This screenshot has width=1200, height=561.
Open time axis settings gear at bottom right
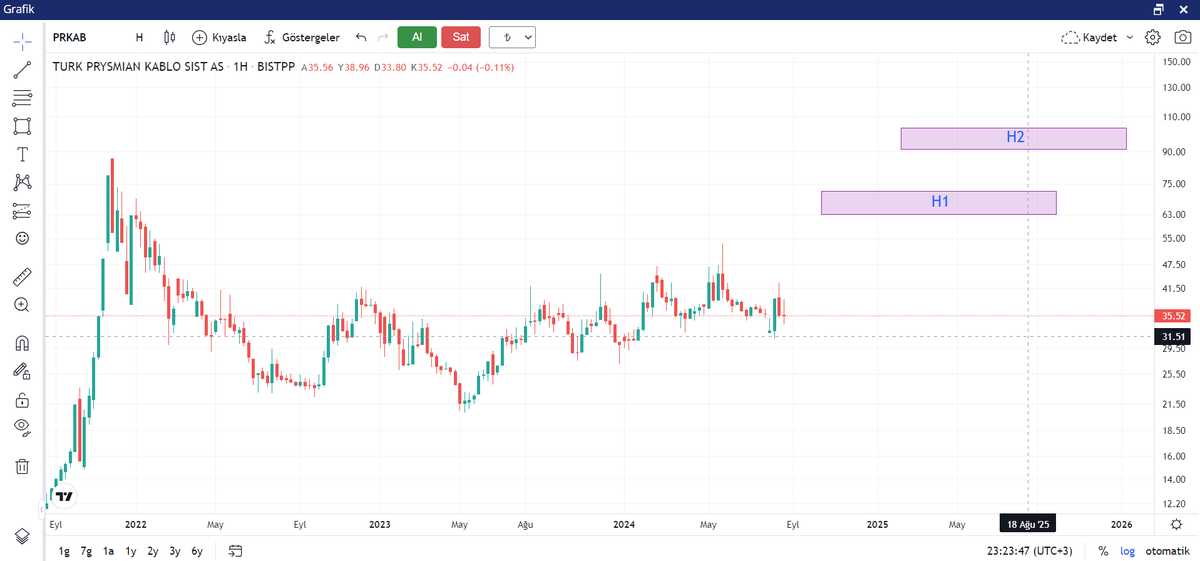click(1175, 525)
